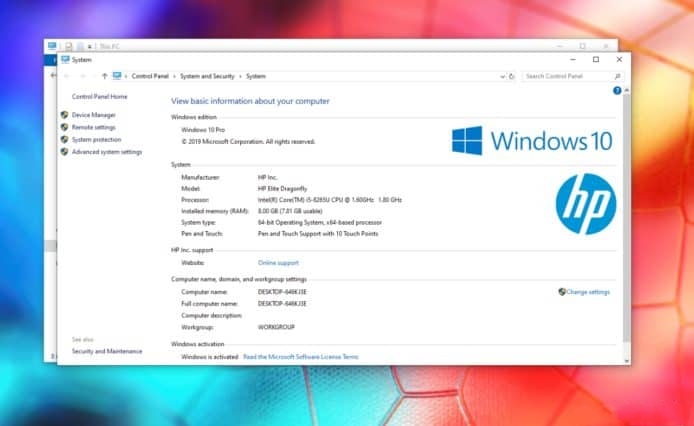Click the scroll down arrow

[626, 361]
